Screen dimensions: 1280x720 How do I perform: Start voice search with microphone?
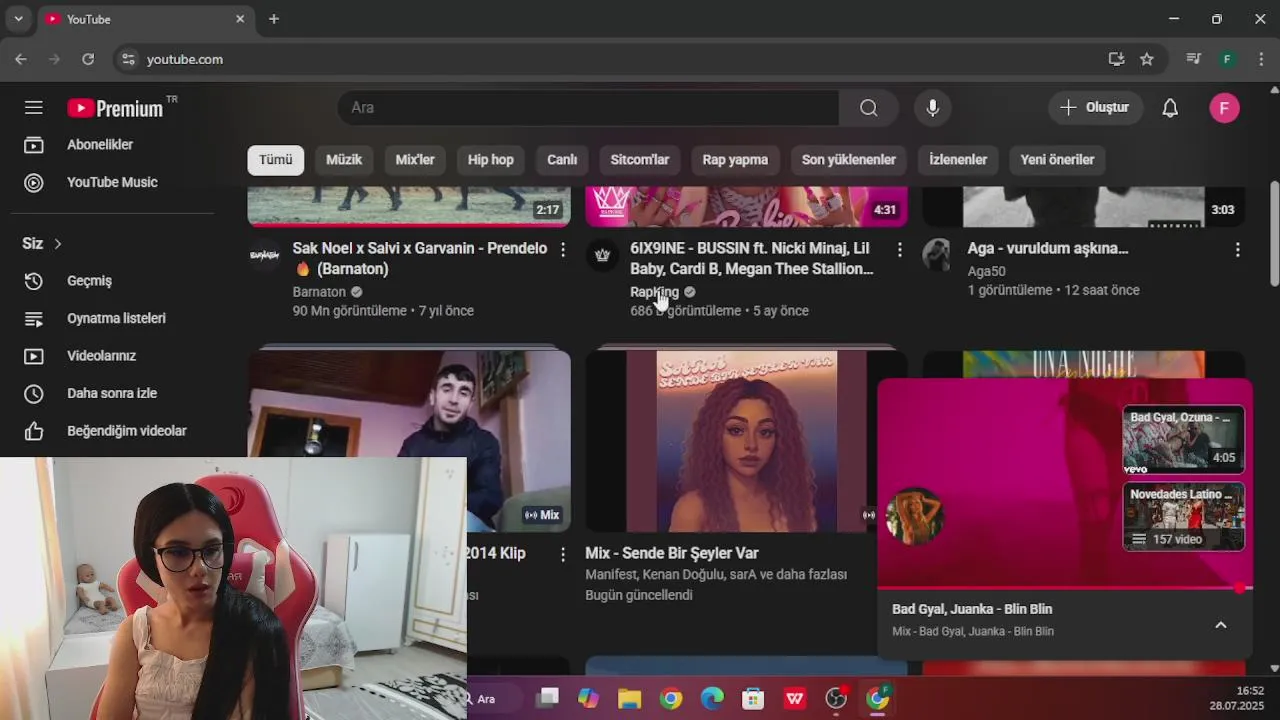click(932, 108)
